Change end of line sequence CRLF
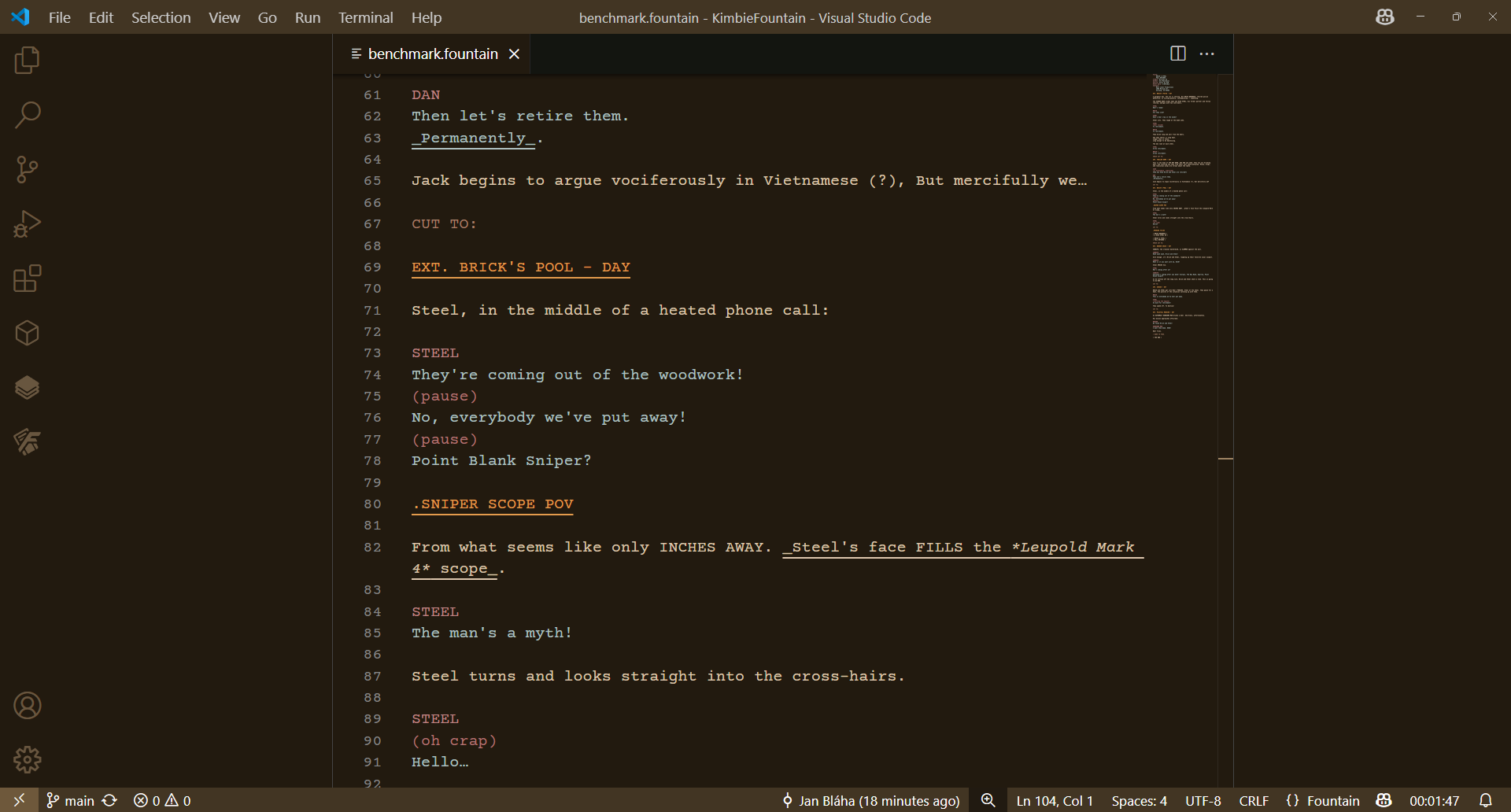1511x812 pixels. pos(1254,800)
